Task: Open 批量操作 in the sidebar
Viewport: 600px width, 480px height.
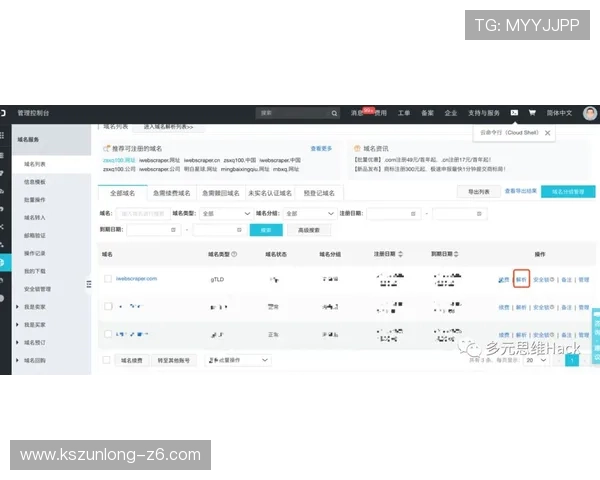Action: click(35, 200)
